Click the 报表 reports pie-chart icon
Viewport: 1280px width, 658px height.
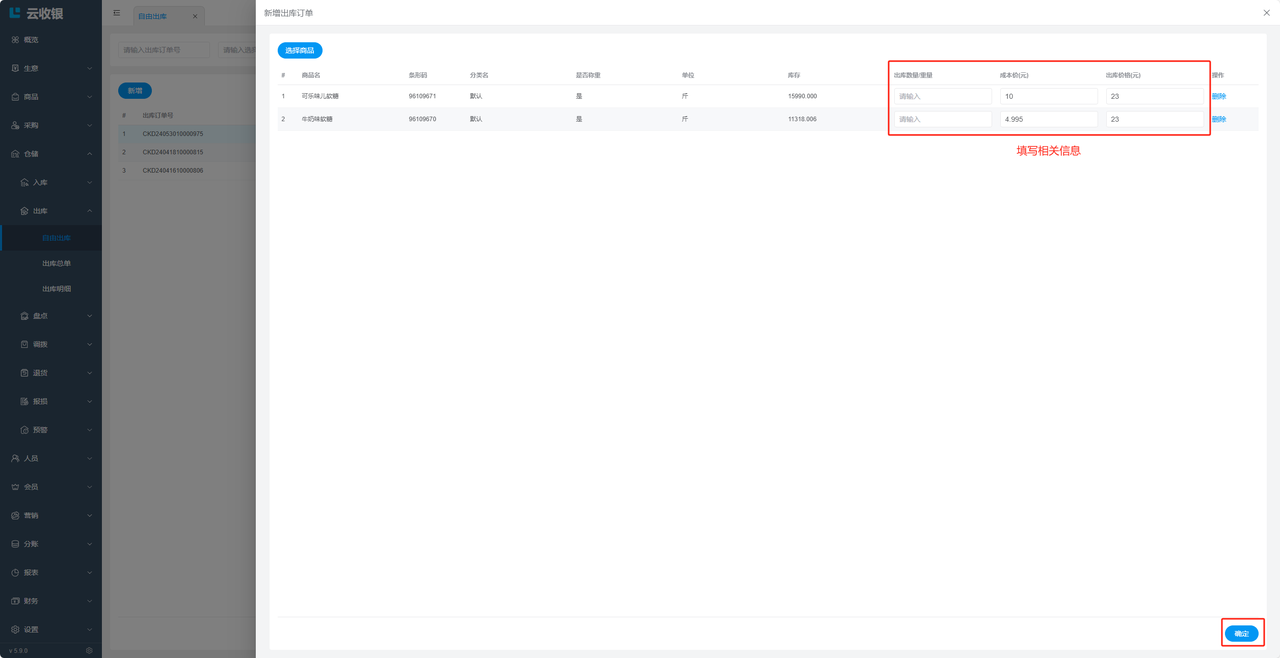tap(15, 573)
